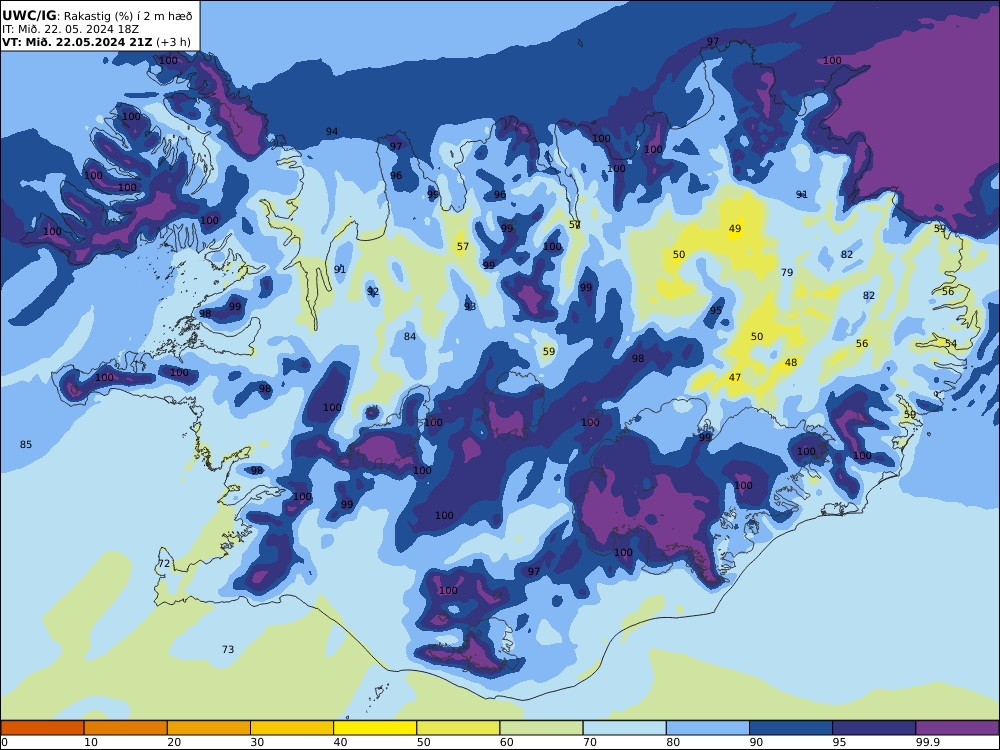1000x750 pixels.
Task: Click the dark orange 0–10 legend swatch
Action: click(x=42, y=728)
